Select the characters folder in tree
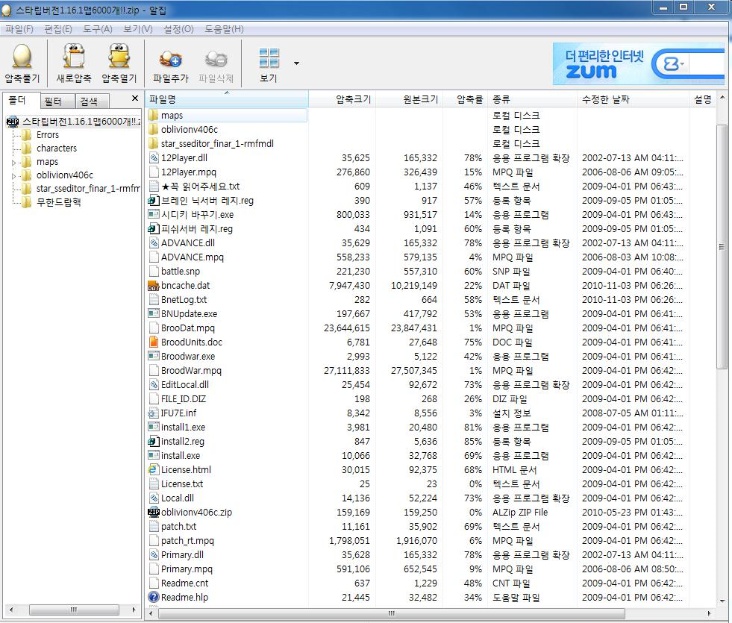This screenshot has height=623, width=732. click(56, 148)
